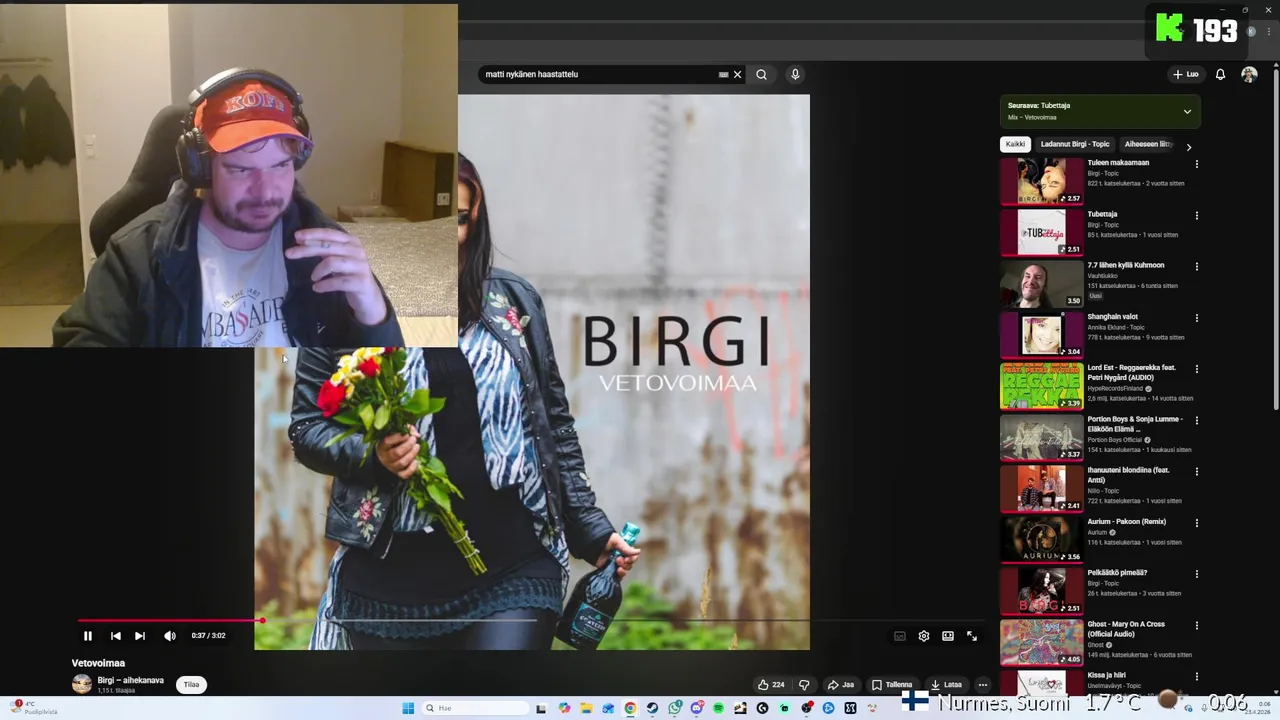Open the Luo create menu
The image size is (1280, 720).
[x=1186, y=74]
